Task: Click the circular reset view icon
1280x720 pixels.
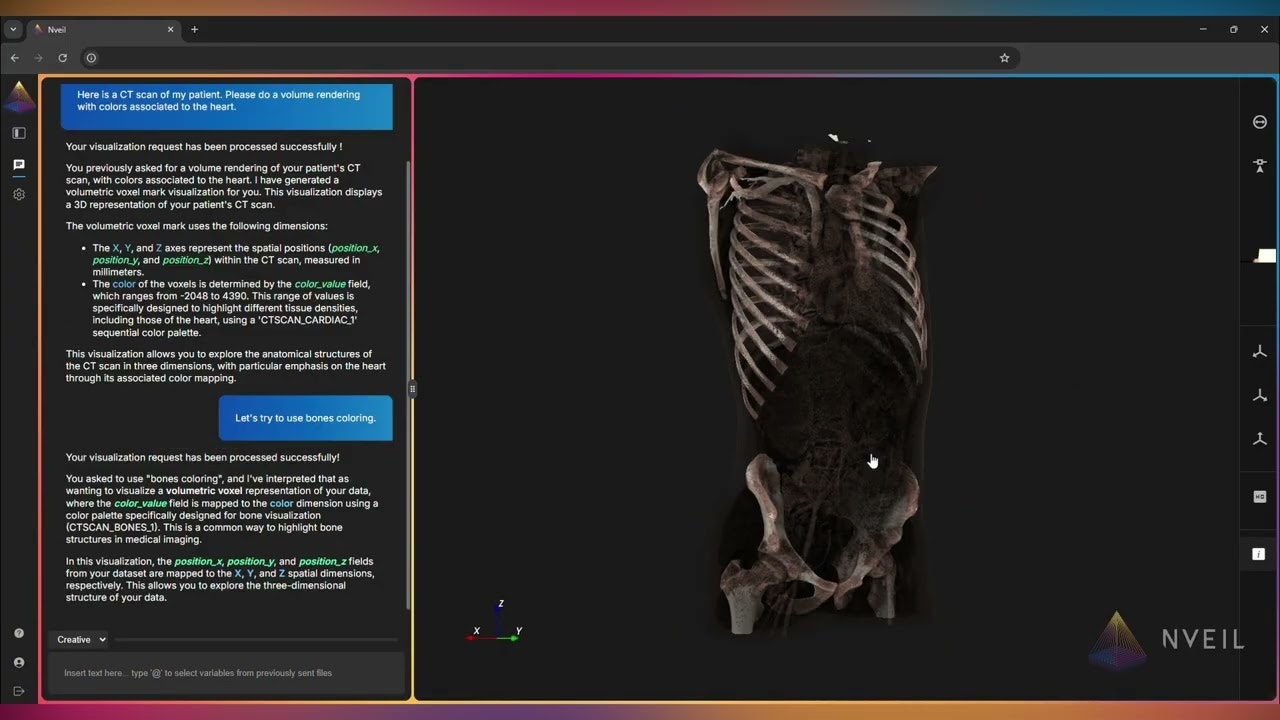Action: coord(1259,122)
